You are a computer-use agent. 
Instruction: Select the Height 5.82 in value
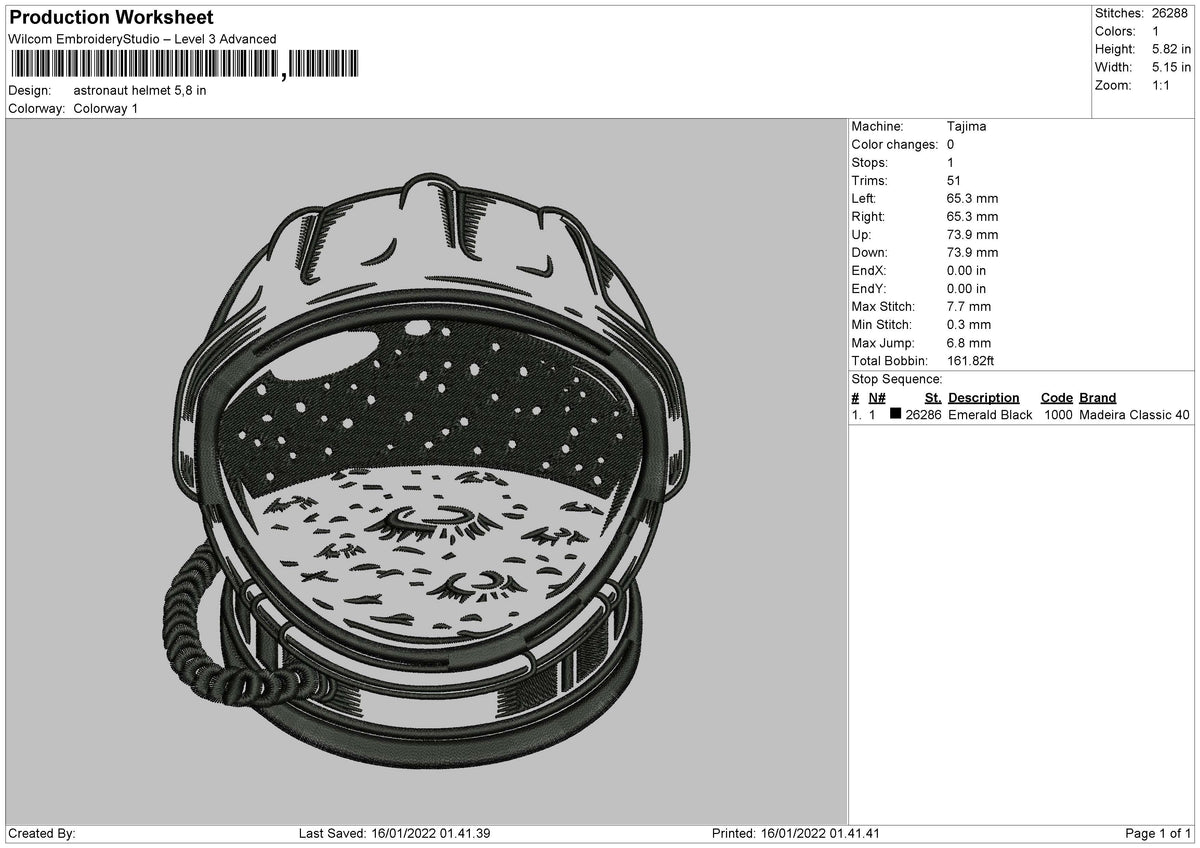point(1172,49)
